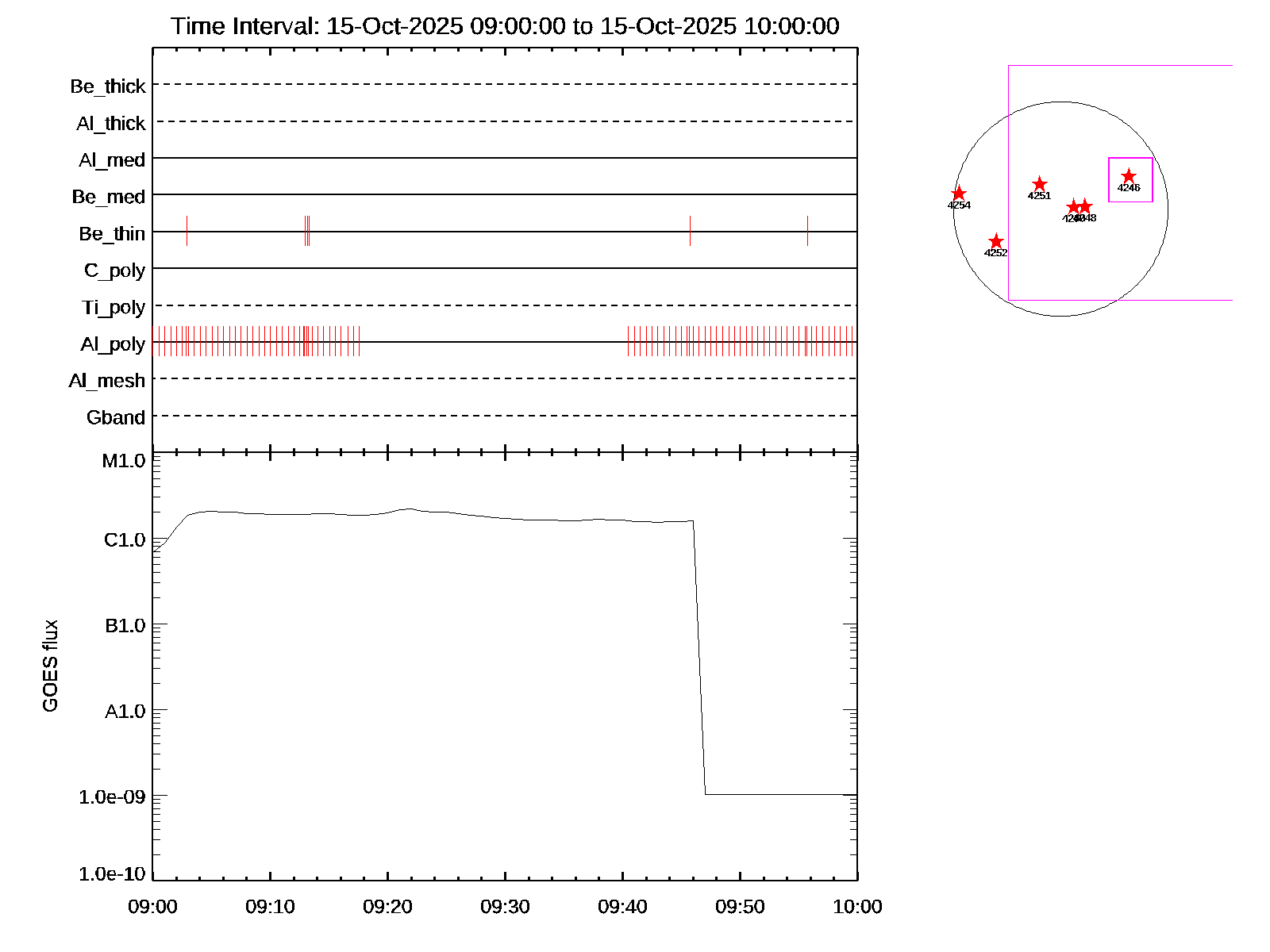Select the red star above label 4252
The width and height of the screenshot is (1270, 952).
(x=996, y=241)
